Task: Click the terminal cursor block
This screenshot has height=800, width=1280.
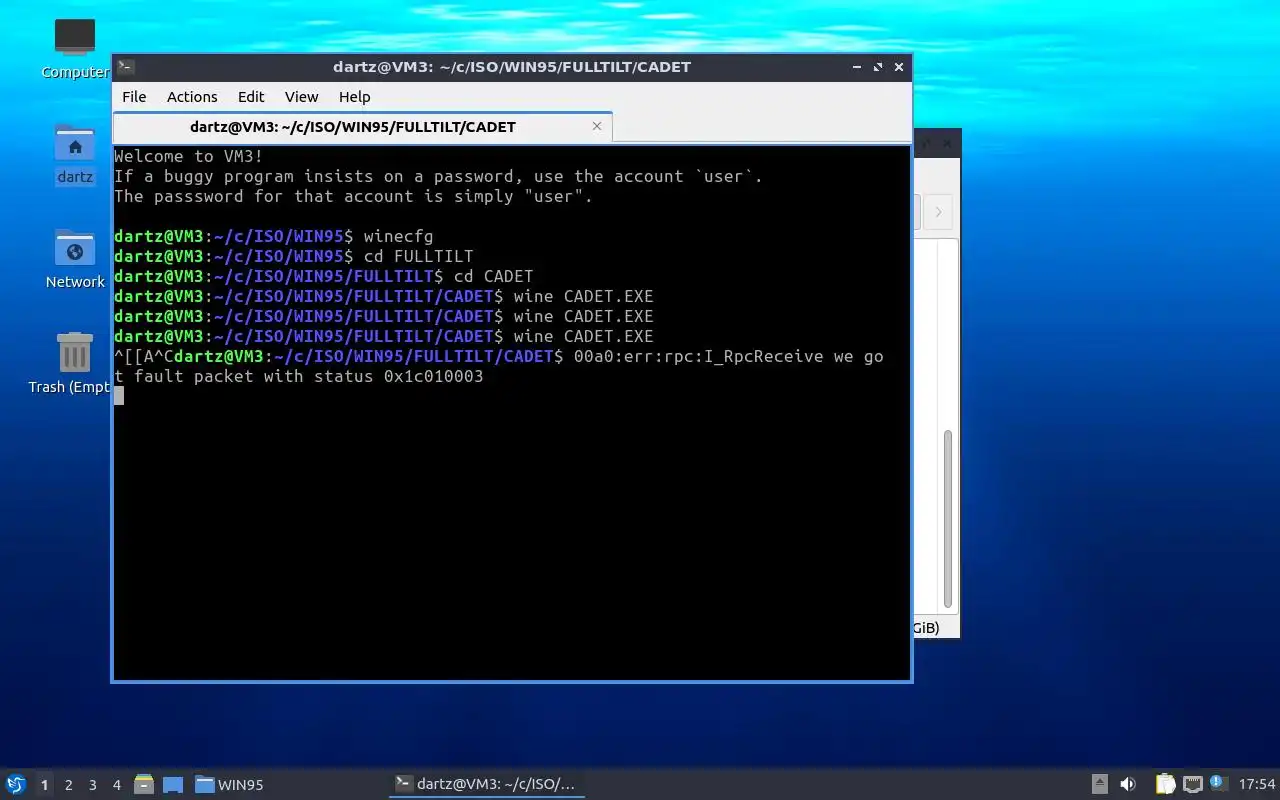Action: tap(119, 396)
